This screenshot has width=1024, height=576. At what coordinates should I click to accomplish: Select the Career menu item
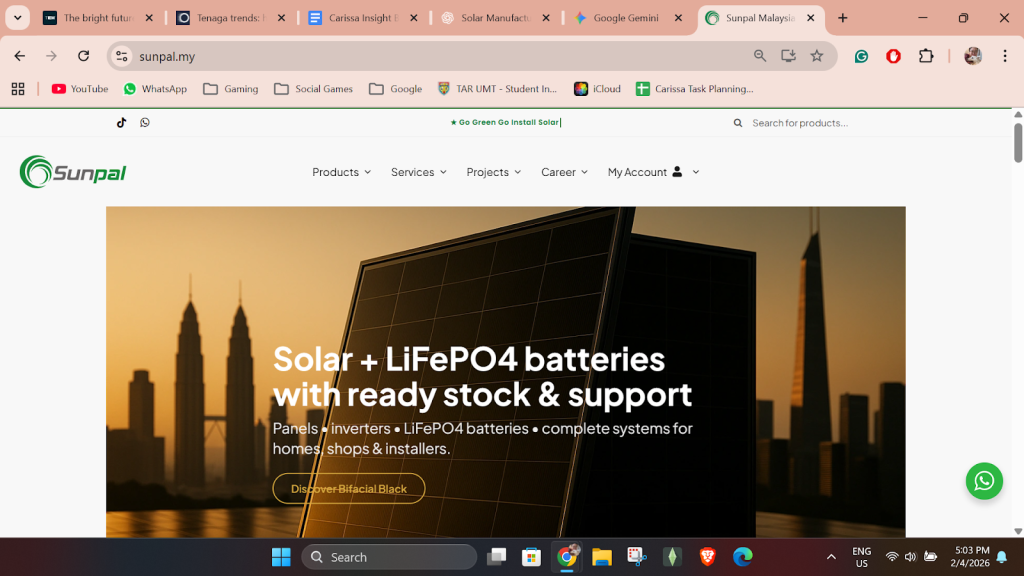pos(563,172)
